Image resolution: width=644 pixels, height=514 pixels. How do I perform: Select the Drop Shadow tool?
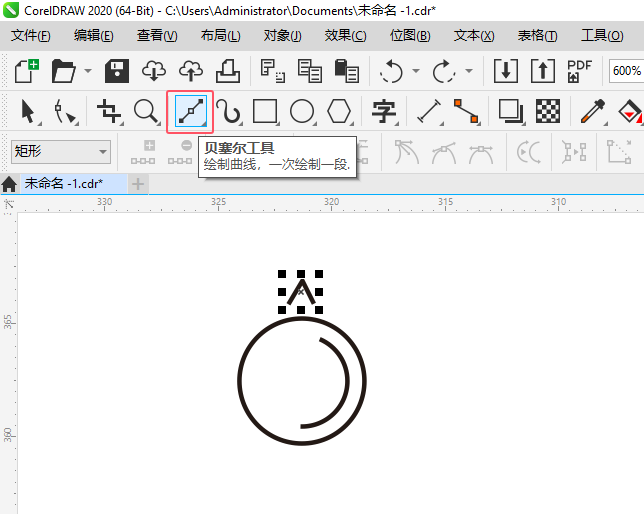(x=511, y=111)
